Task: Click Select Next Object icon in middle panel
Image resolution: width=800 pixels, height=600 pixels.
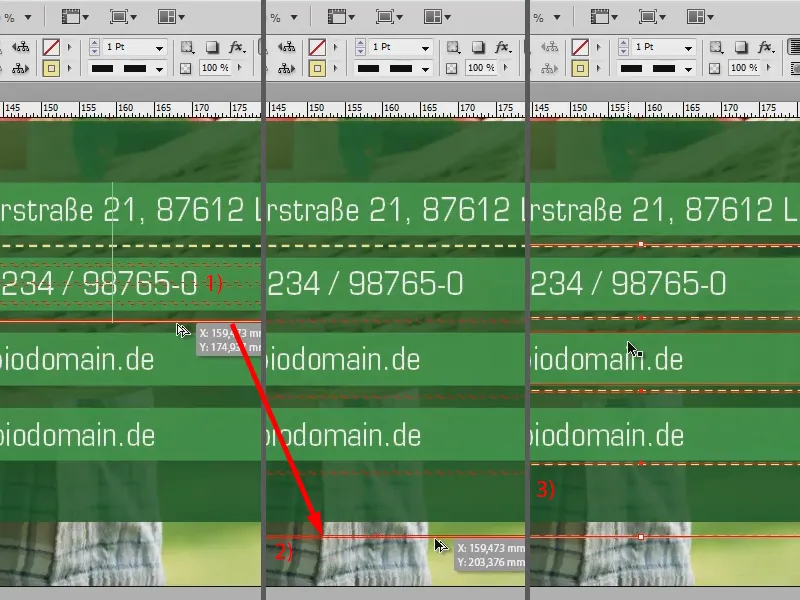Action: pyautogui.click(x=286, y=68)
